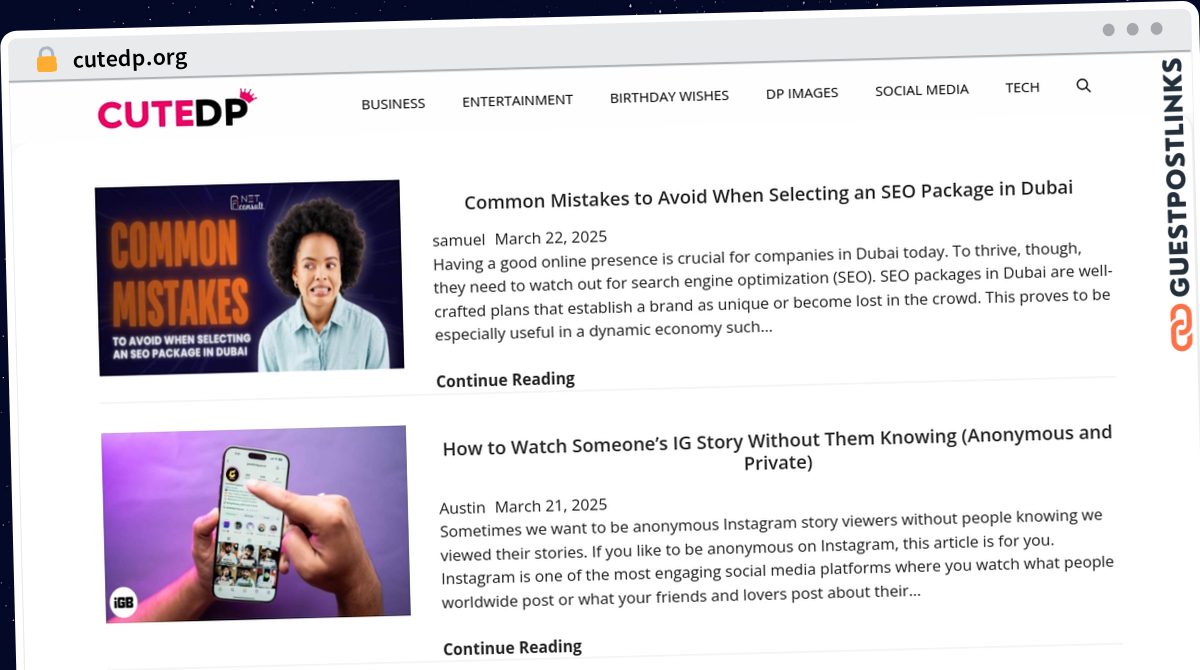The width and height of the screenshot is (1200, 670).
Task: Open the DP Images menu
Action: tap(802, 93)
